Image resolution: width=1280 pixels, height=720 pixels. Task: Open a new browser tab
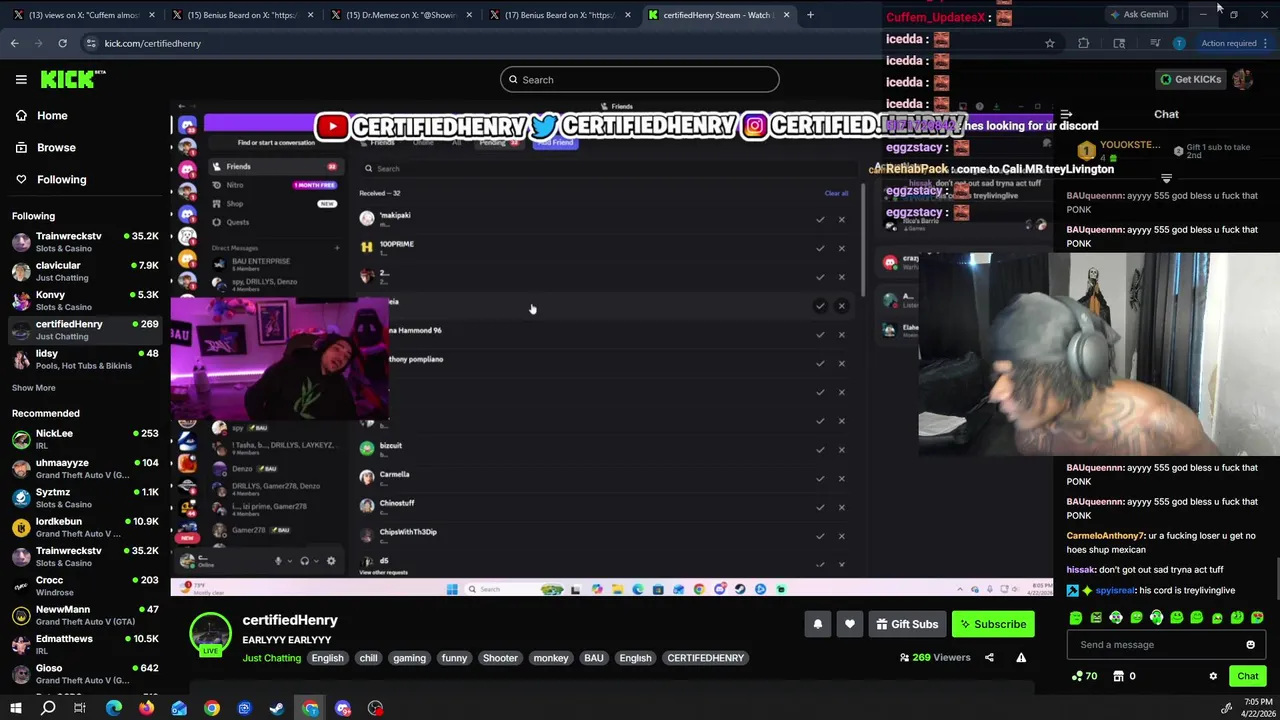coord(810,15)
